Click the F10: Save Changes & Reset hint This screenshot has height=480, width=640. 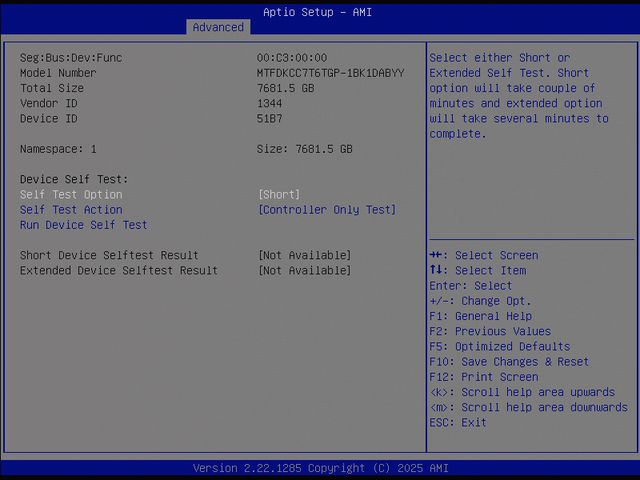[x=509, y=362]
